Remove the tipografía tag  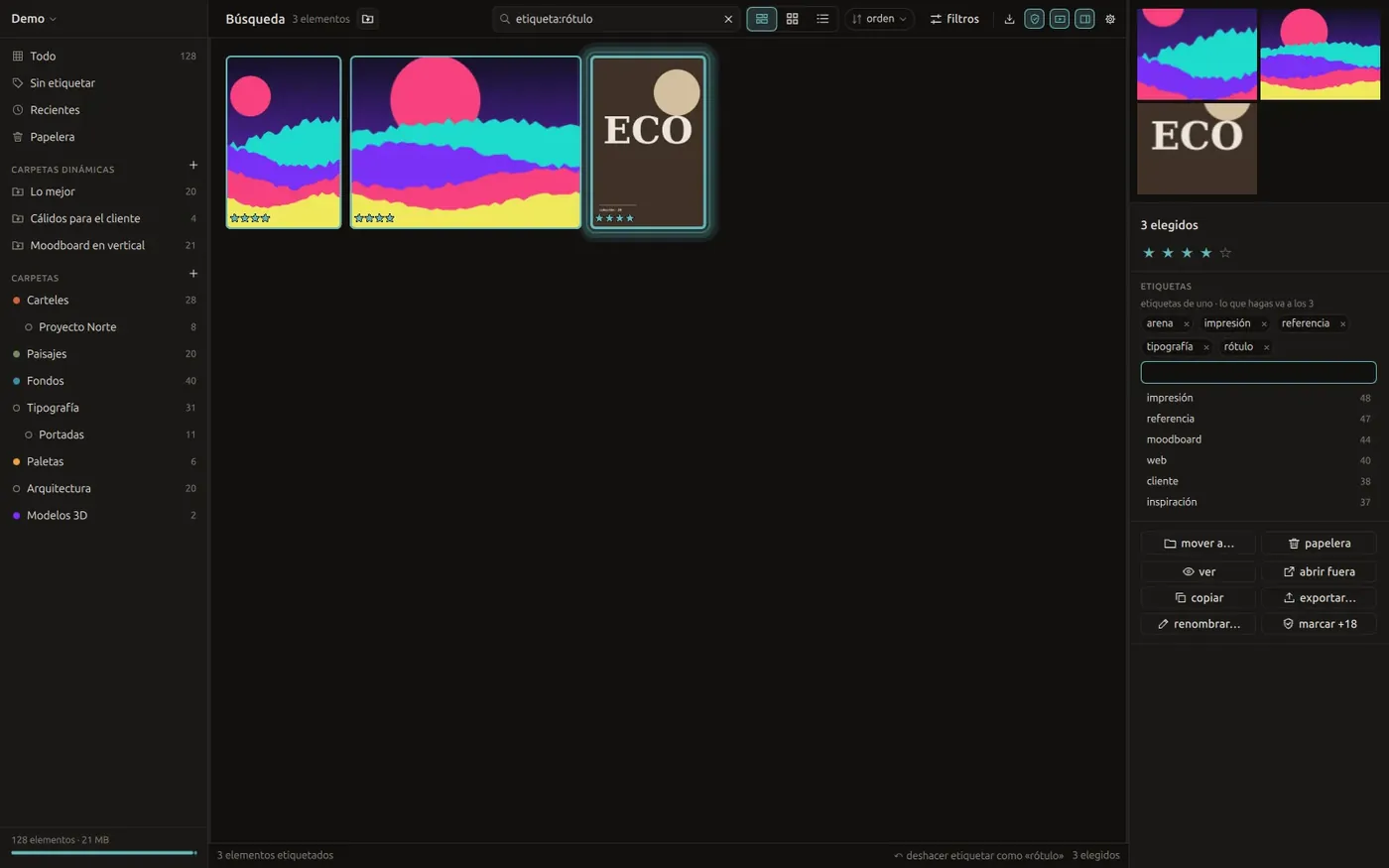coord(1205,347)
